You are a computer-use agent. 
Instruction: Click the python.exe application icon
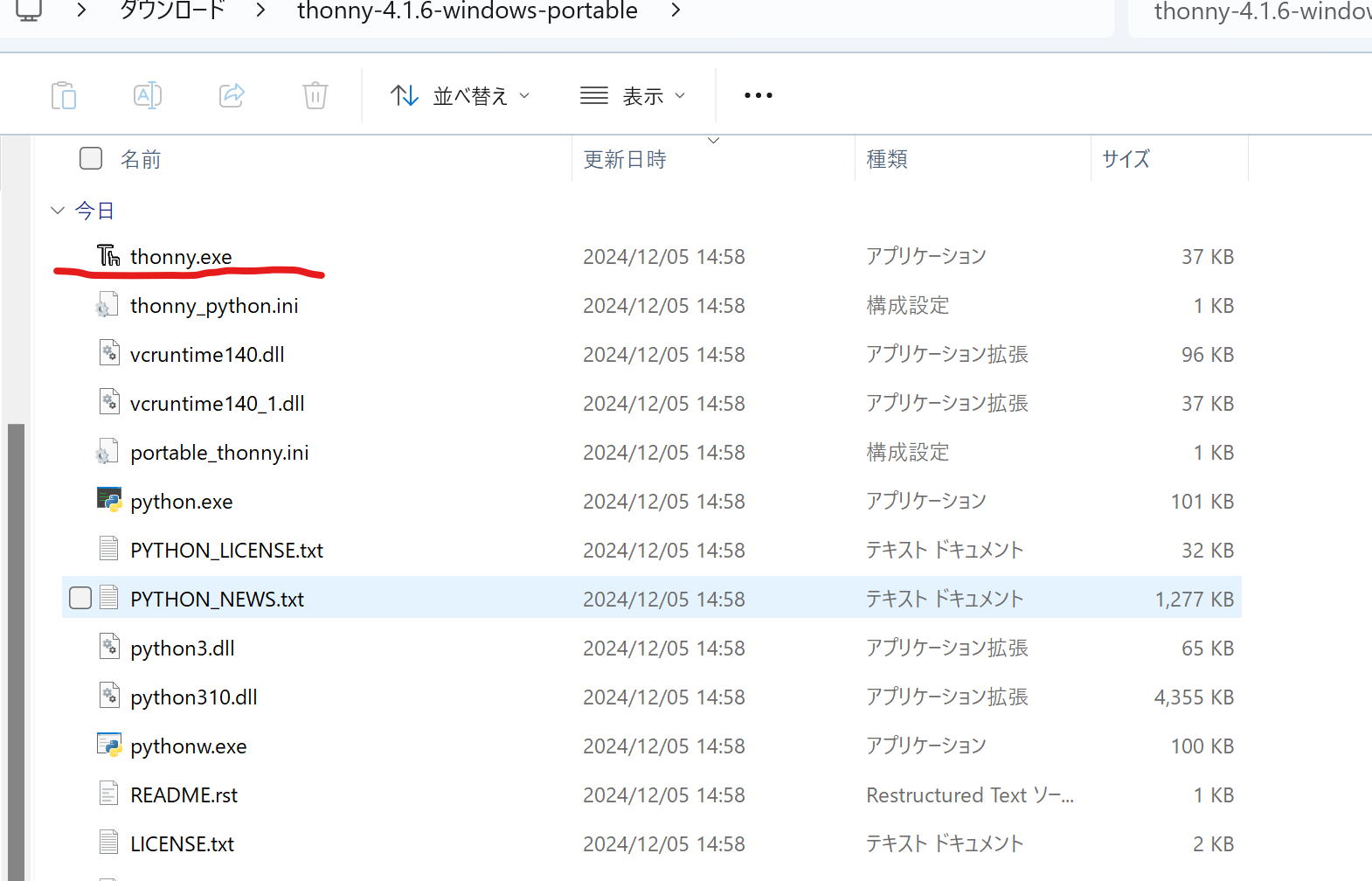109,500
